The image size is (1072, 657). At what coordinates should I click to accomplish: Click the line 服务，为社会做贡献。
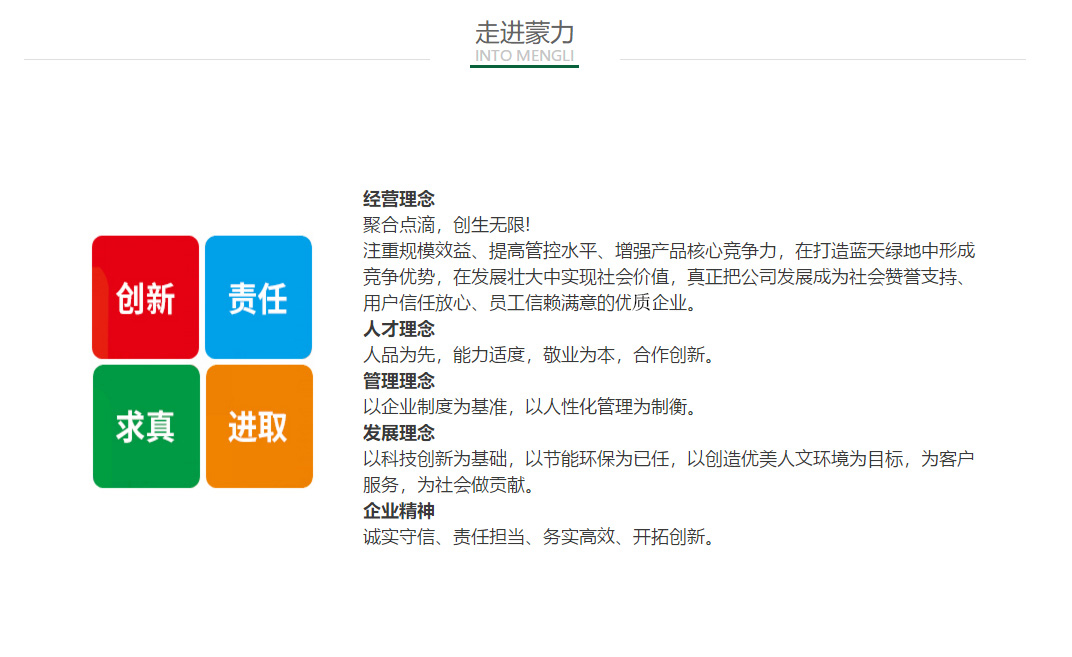(x=449, y=485)
